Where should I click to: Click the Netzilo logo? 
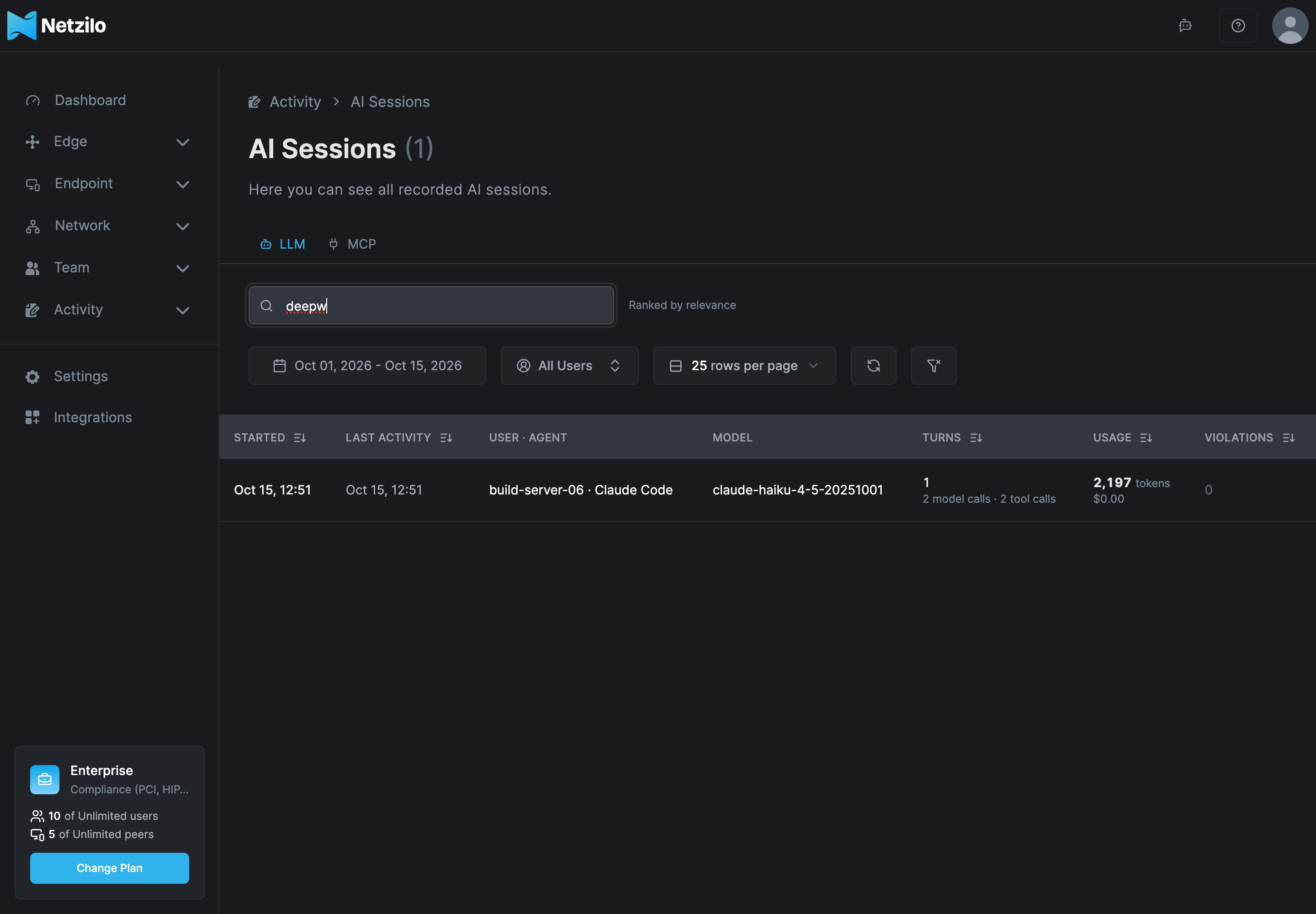[x=56, y=25]
